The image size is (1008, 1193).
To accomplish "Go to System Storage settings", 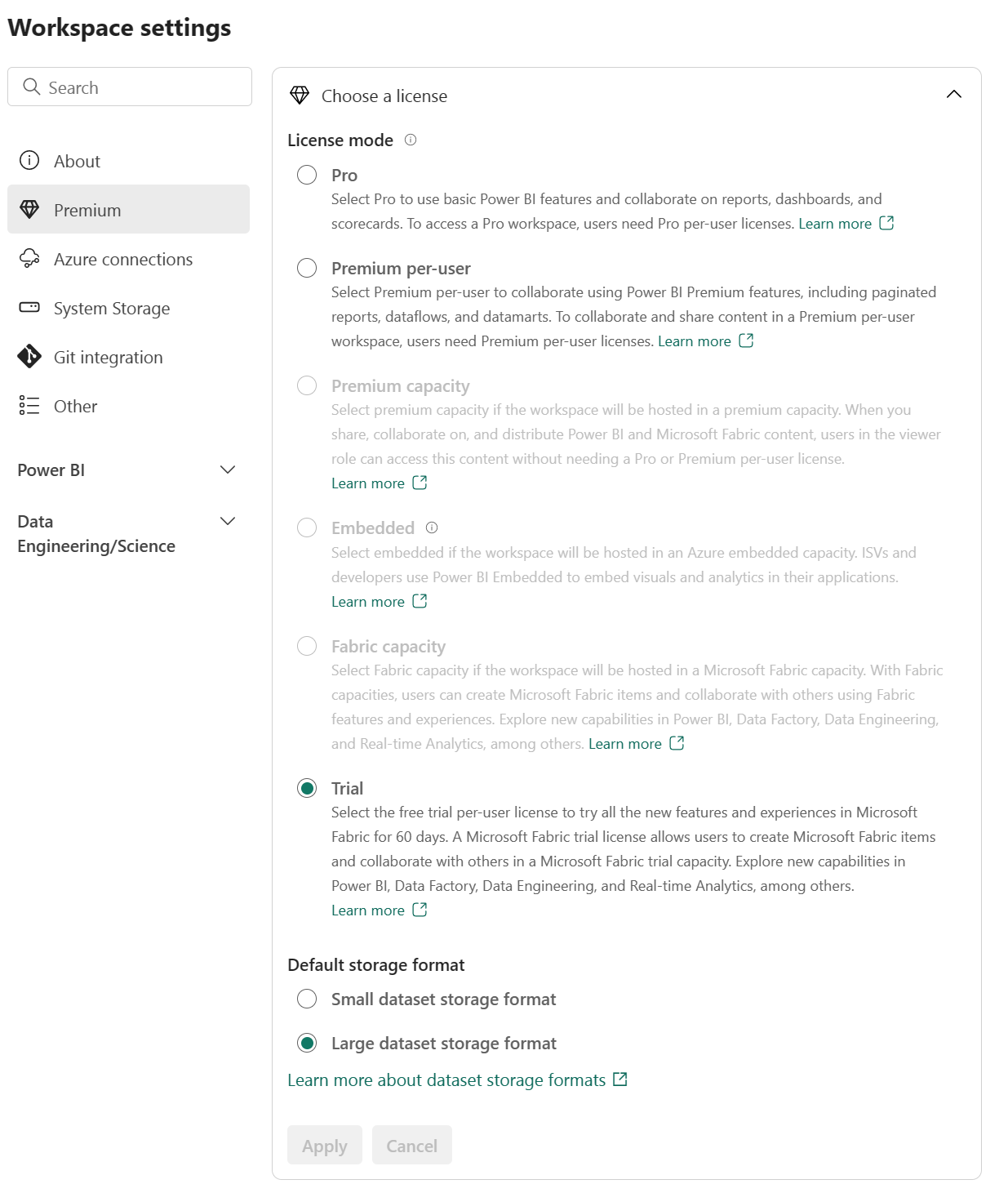I will coord(128,307).
